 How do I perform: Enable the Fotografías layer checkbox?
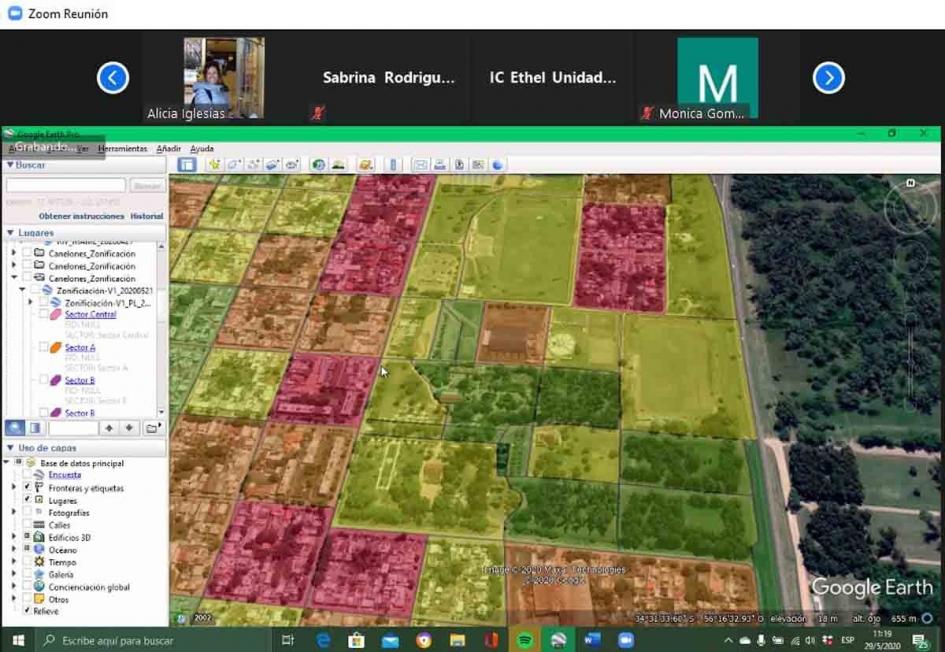click(27, 512)
